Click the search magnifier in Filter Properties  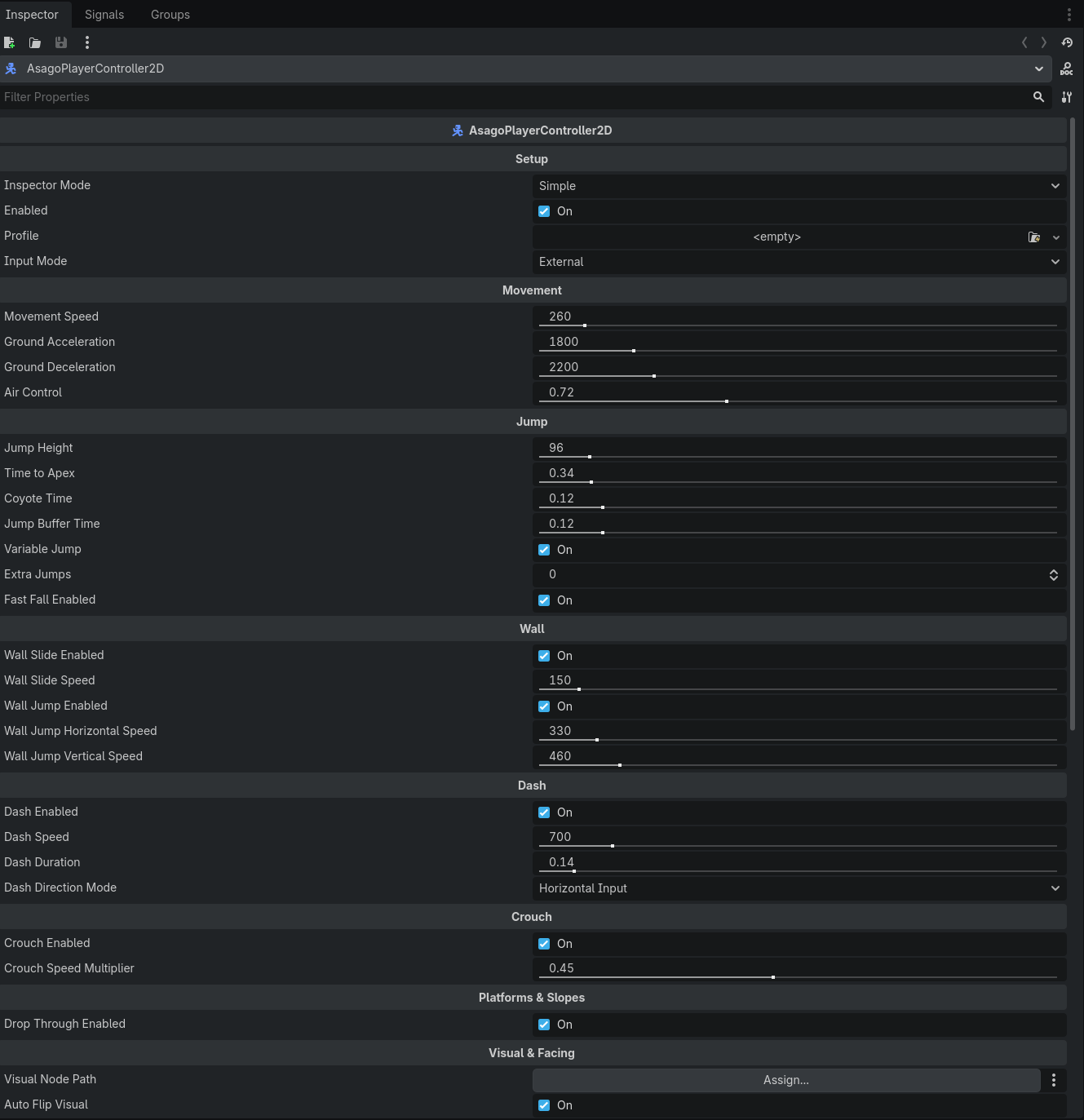1038,97
